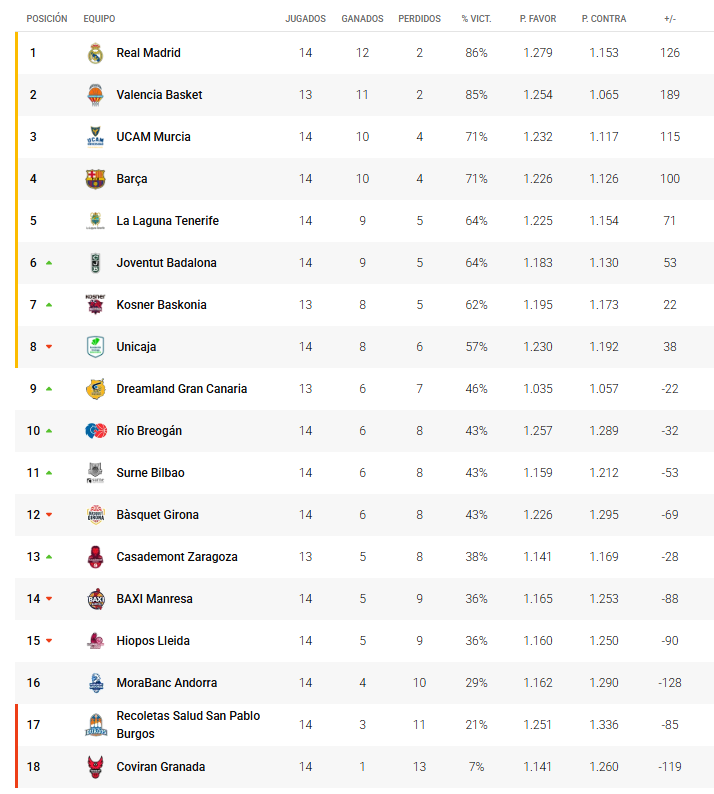Click the Río Breogán team logo
The image size is (714, 794).
click(x=95, y=431)
